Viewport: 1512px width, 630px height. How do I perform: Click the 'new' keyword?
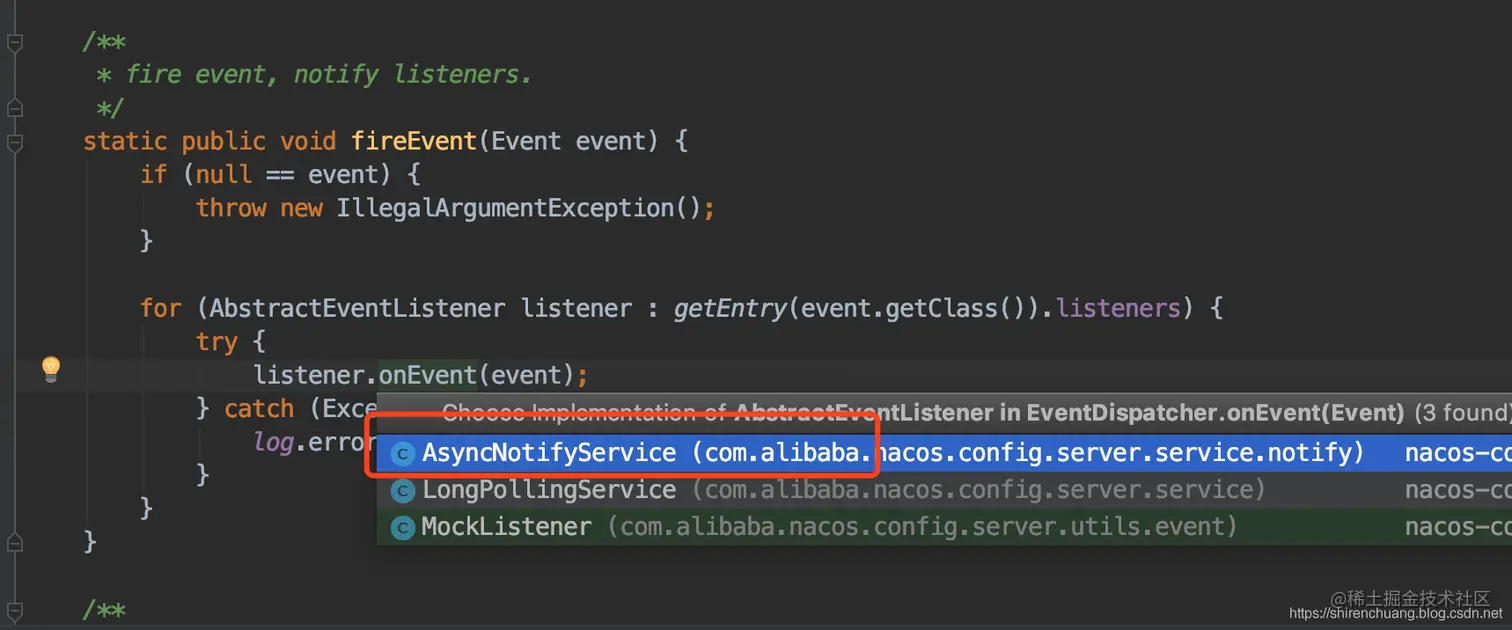coord(301,208)
